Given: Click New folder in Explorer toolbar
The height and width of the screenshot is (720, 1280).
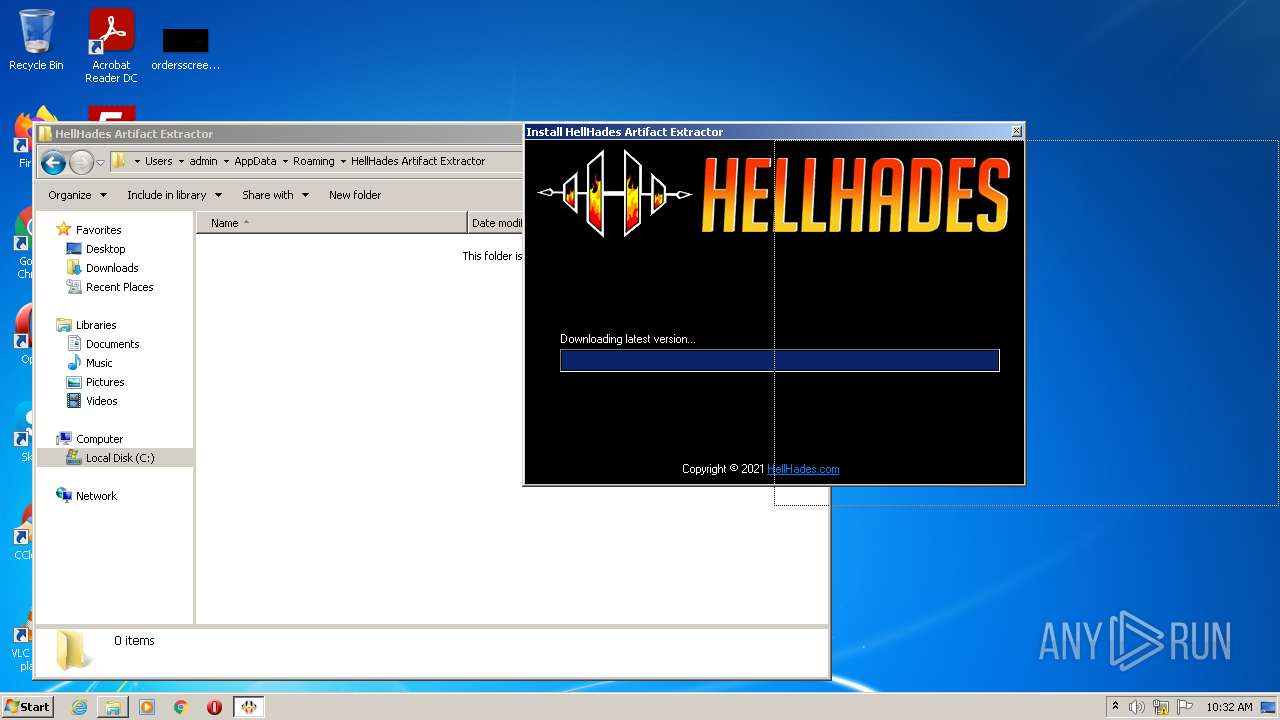Looking at the screenshot, I should click(x=355, y=195).
